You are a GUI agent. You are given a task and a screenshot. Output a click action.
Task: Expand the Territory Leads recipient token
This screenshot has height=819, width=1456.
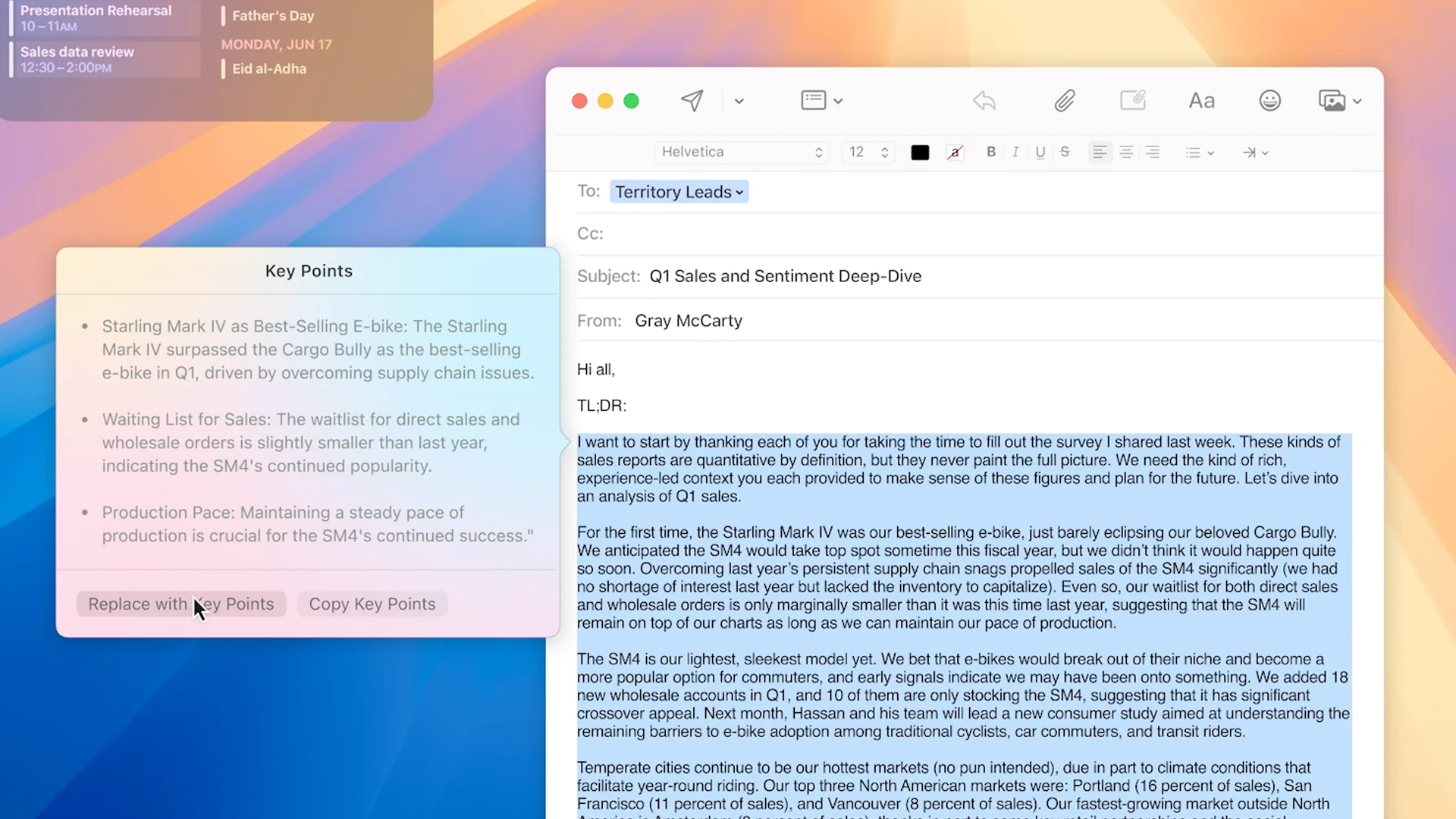tap(679, 192)
